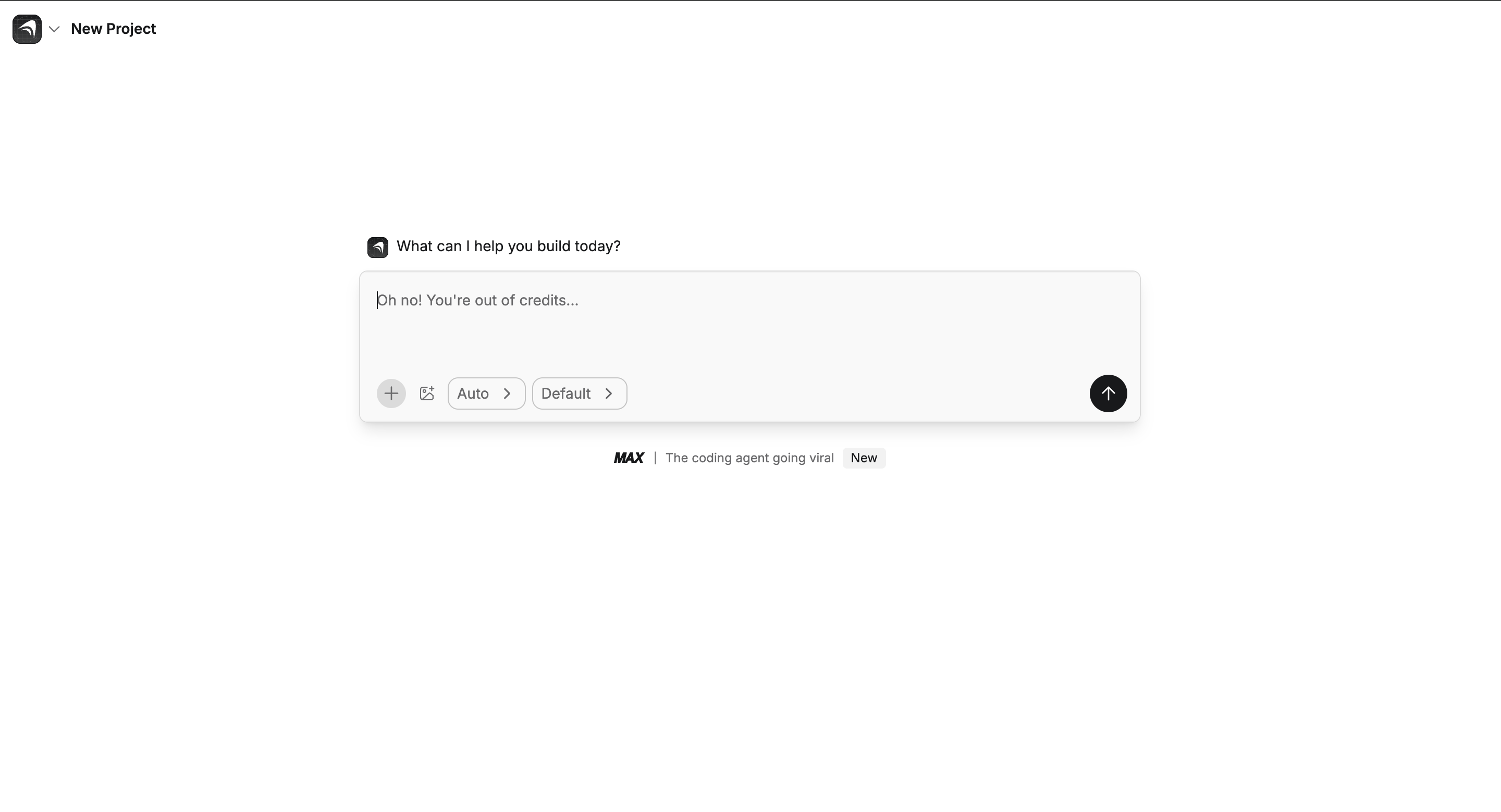1501x812 pixels.
Task: Open the Default selector pill
Action: click(579, 394)
